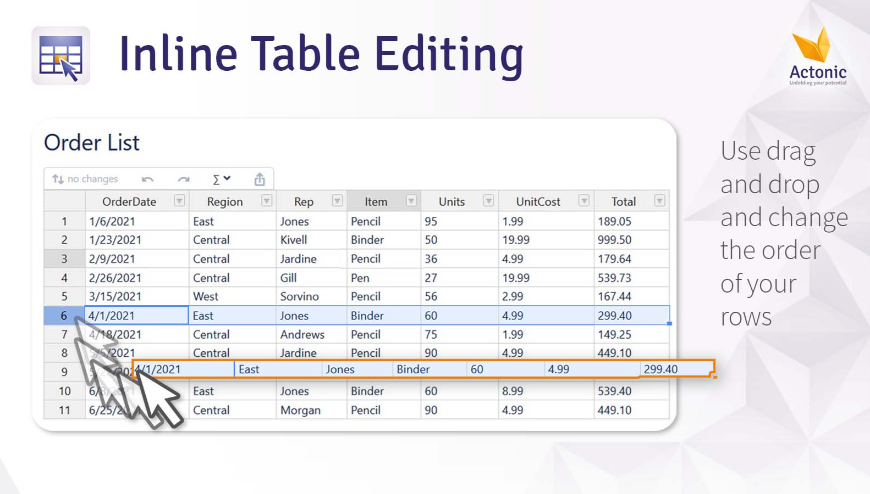Click the UnitCost cell showing 2.99
870x494 pixels.
click(546, 297)
